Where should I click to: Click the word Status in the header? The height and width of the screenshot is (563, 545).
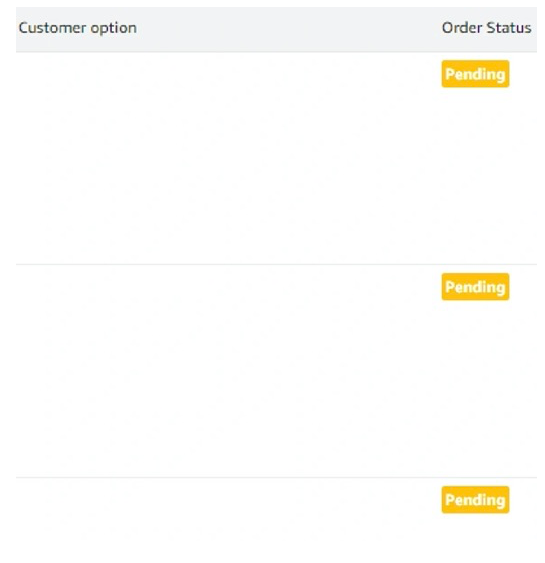[509, 28]
